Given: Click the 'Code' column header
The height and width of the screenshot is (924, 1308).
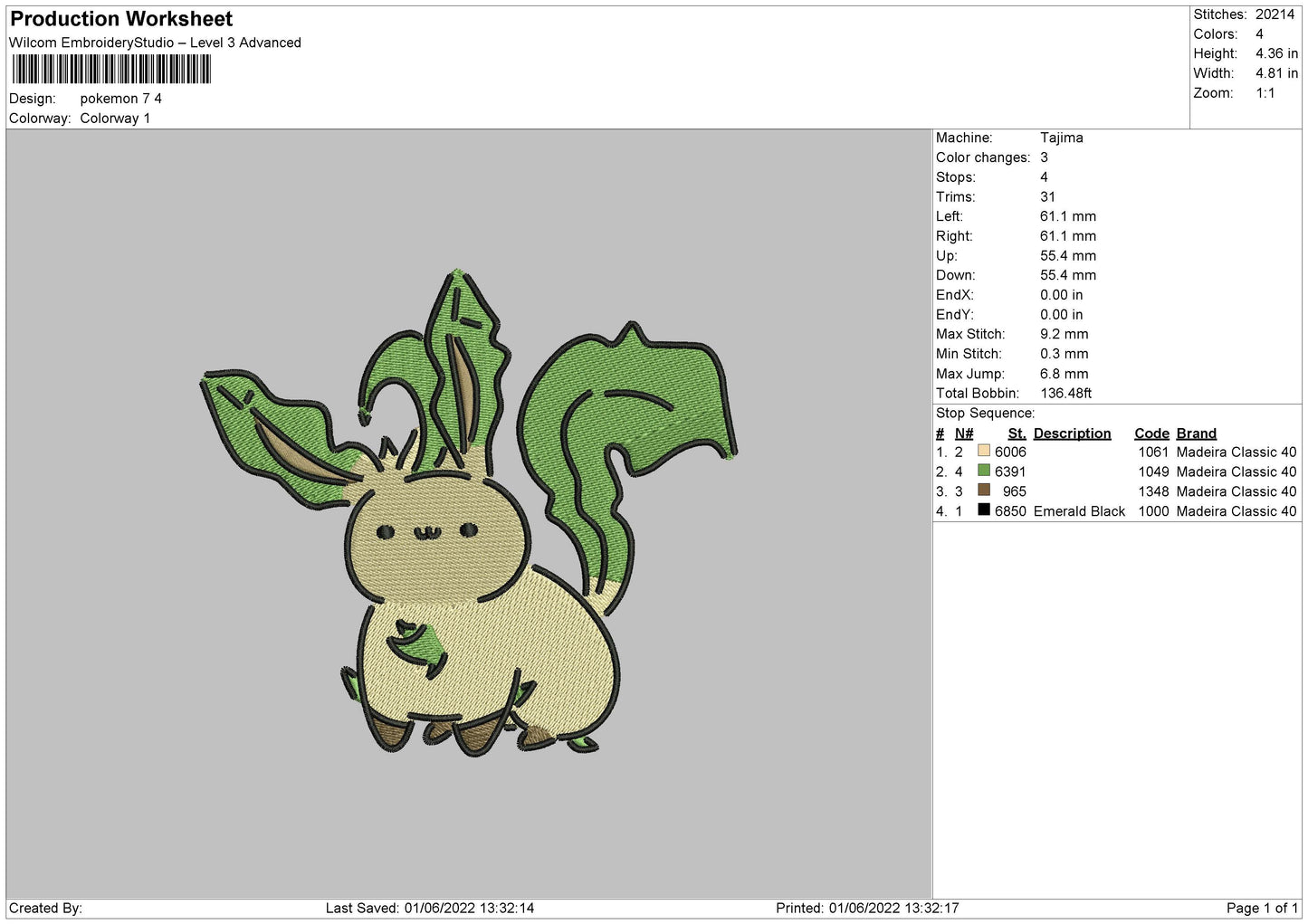Looking at the screenshot, I should tap(1151, 433).
